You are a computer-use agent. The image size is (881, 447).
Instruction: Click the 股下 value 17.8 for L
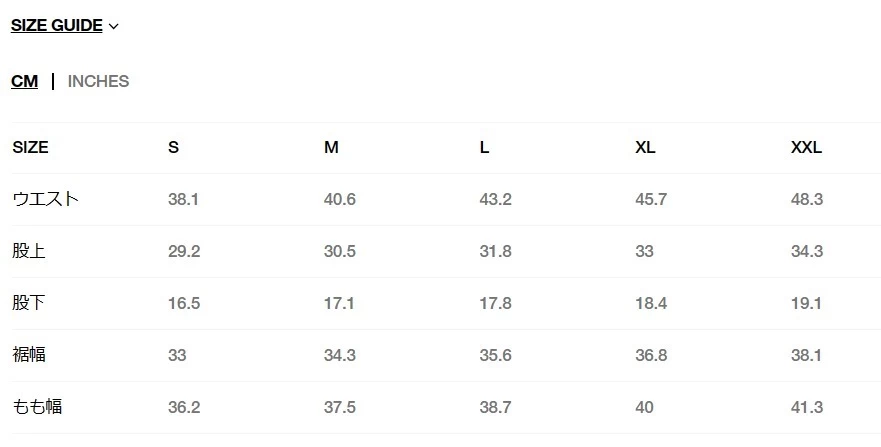coord(495,304)
